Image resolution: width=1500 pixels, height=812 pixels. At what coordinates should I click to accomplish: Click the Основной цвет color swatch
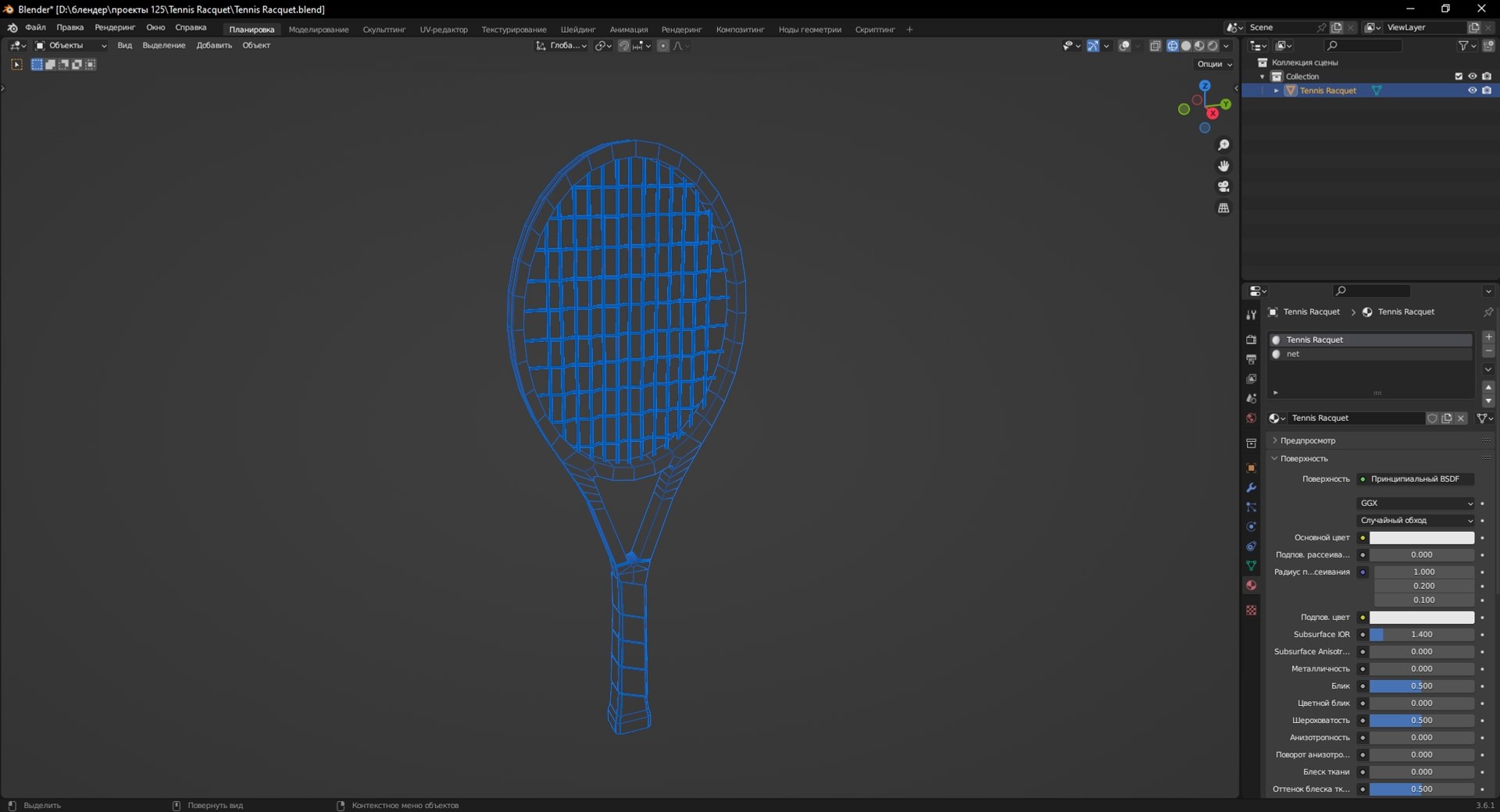(1422, 538)
